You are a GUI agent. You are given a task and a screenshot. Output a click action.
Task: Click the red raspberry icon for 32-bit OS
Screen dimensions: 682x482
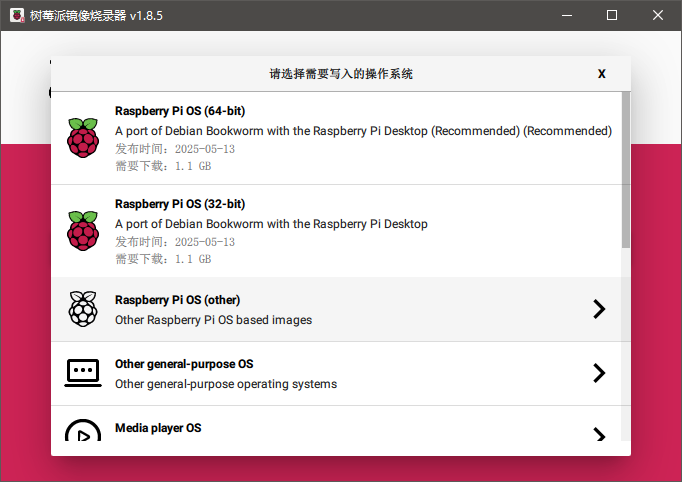click(83, 230)
